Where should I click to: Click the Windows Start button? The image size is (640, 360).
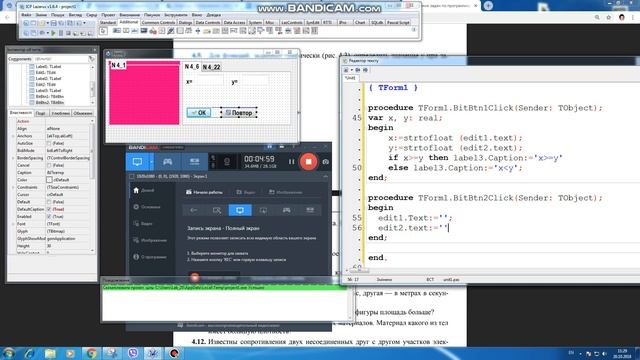(x=9, y=353)
